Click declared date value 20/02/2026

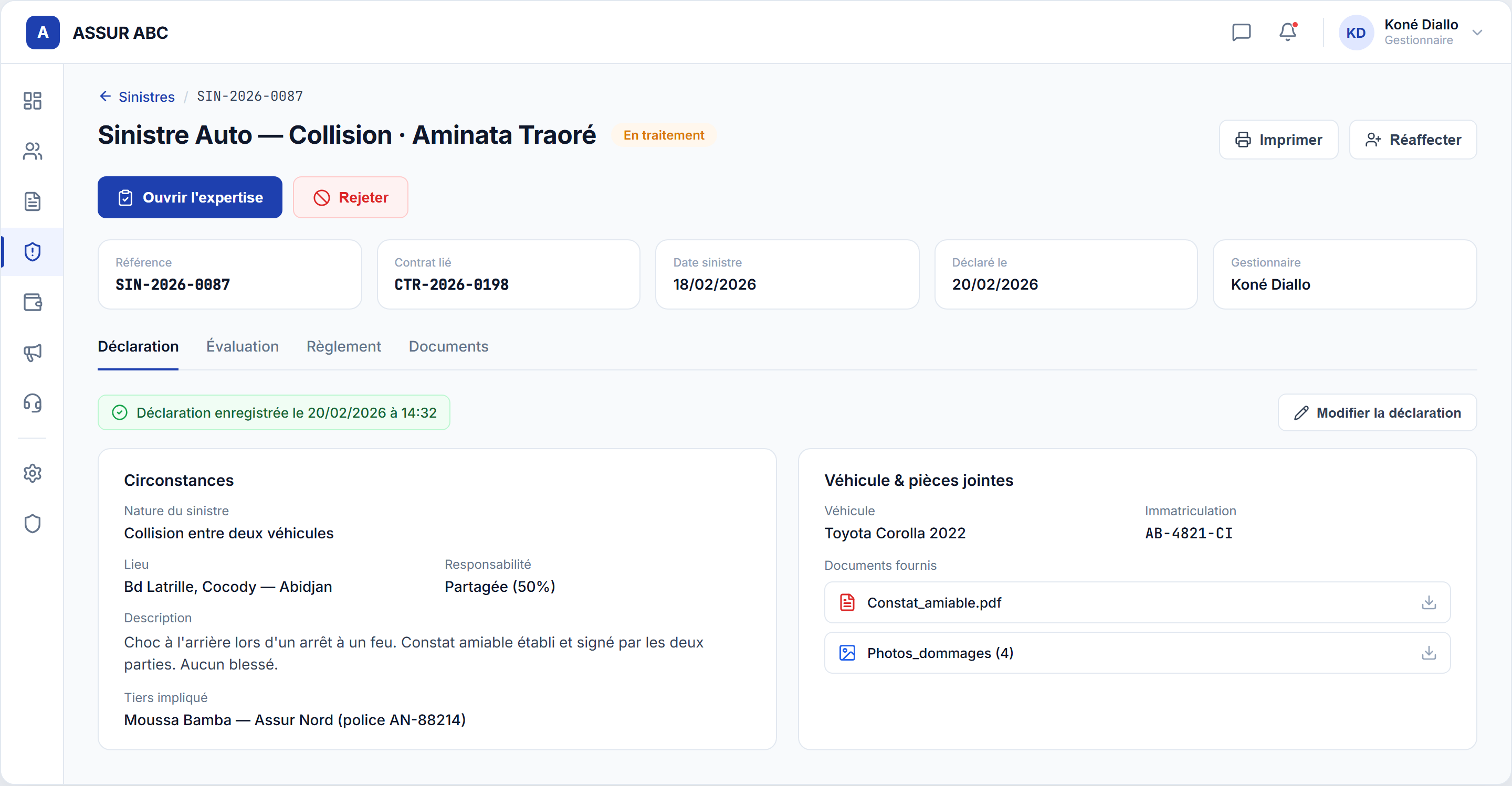pyautogui.click(x=995, y=284)
